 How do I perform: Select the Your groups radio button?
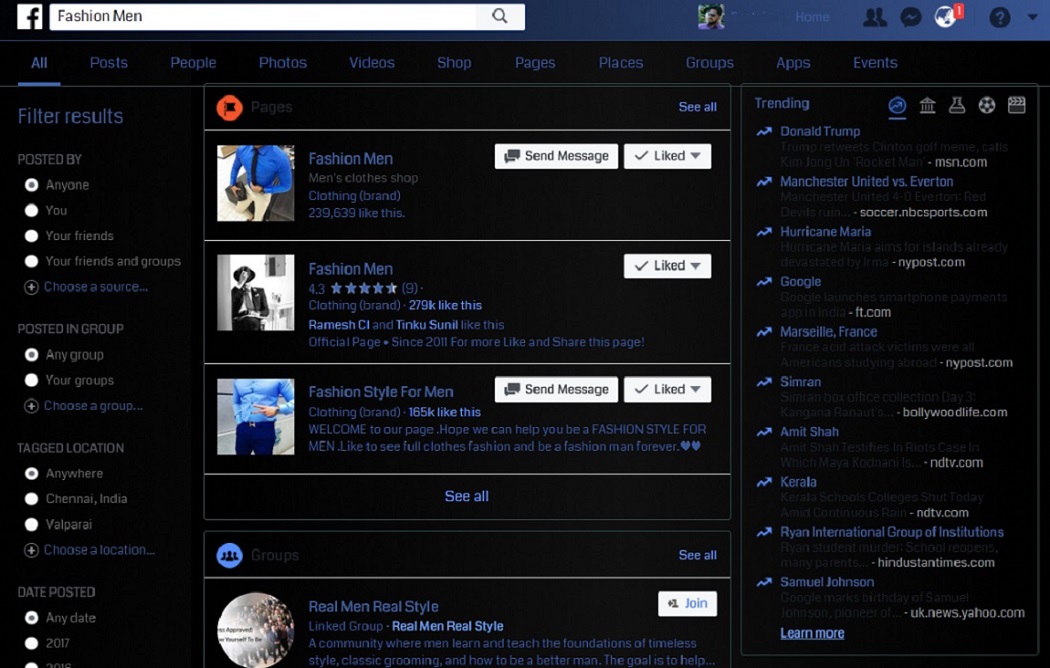(x=31, y=380)
